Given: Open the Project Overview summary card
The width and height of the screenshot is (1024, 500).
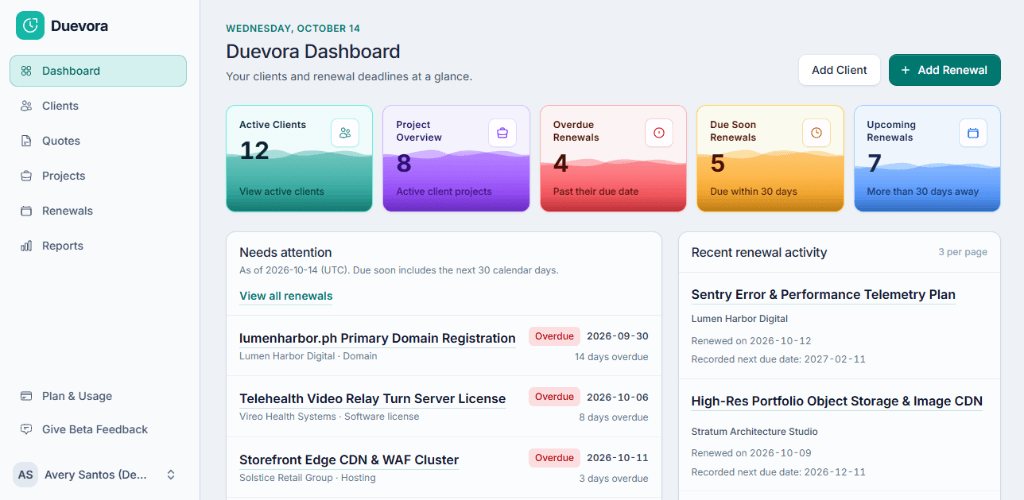Looking at the screenshot, I should (x=456, y=159).
